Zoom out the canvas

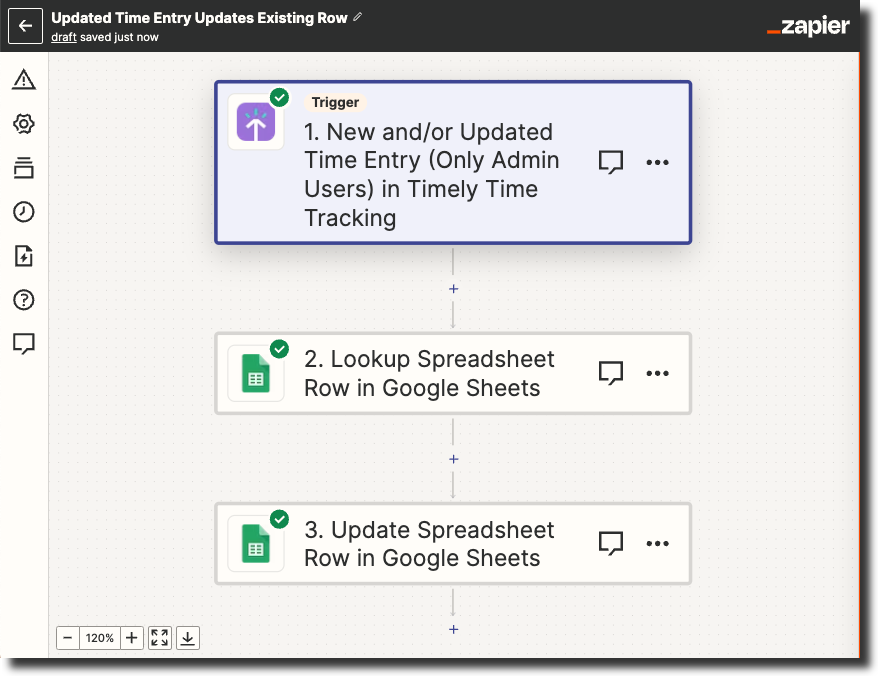coord(67,638)
